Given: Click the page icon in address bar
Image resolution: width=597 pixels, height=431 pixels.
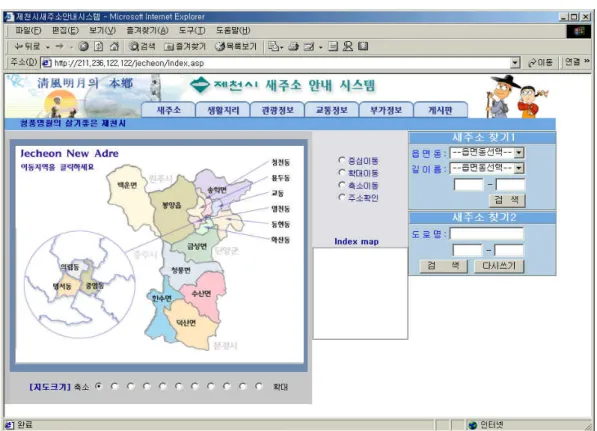Looking at the screenshot, I should pos(46,63).
